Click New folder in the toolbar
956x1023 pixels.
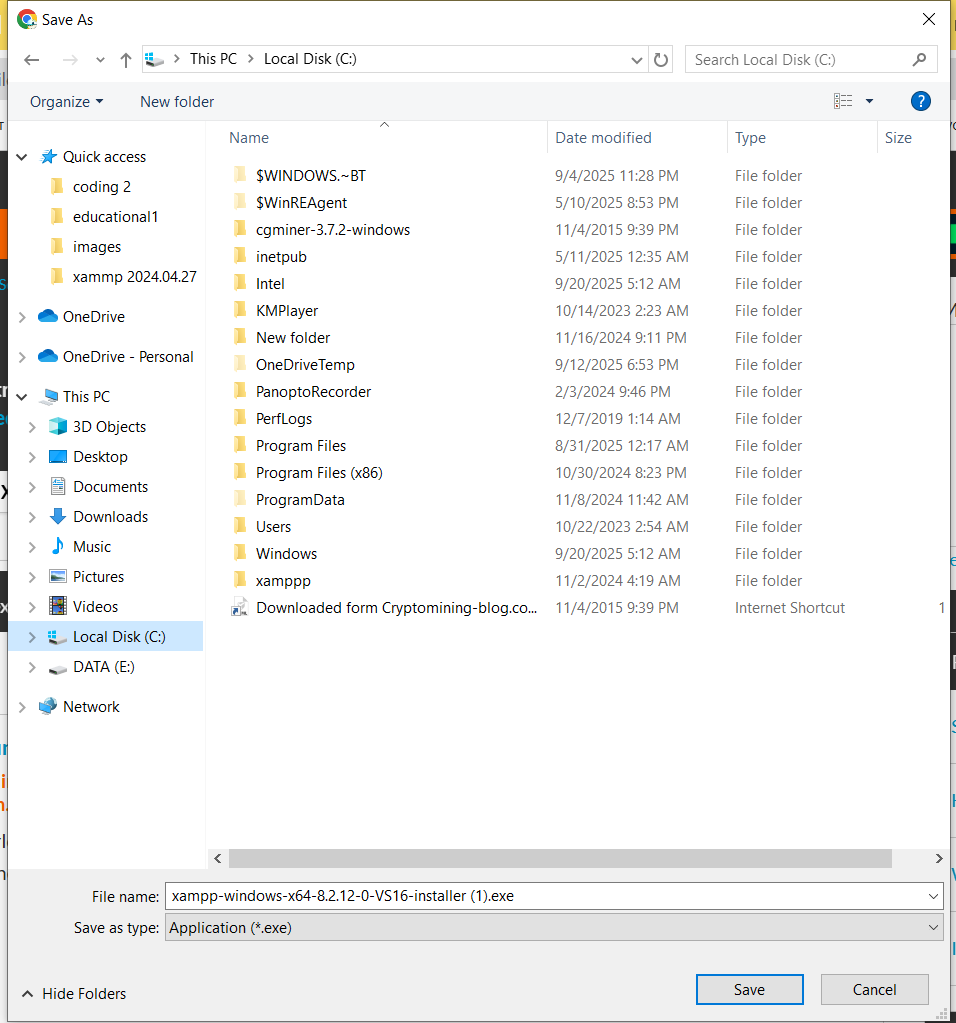[177, 102]
